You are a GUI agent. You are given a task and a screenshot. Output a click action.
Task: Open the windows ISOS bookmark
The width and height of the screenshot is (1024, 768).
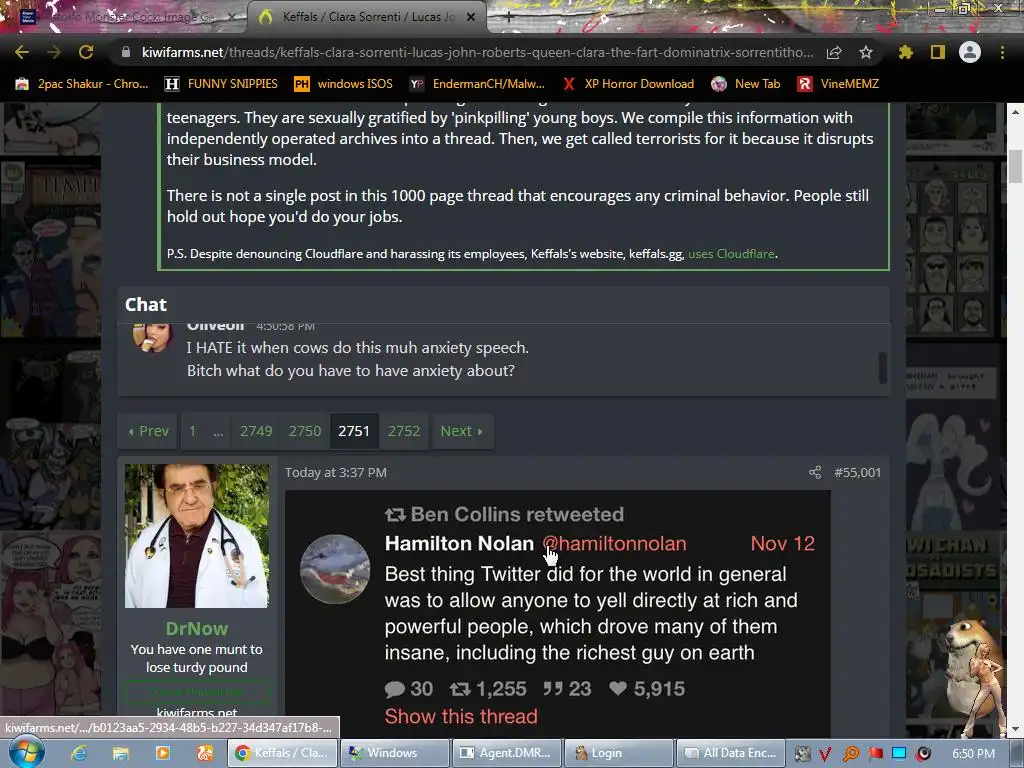click(x=344, y=84)
